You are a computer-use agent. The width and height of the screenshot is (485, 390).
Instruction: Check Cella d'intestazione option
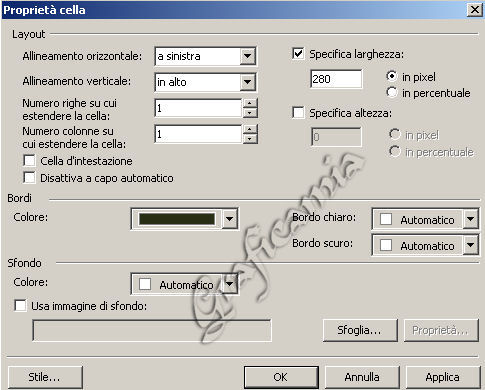29,161
